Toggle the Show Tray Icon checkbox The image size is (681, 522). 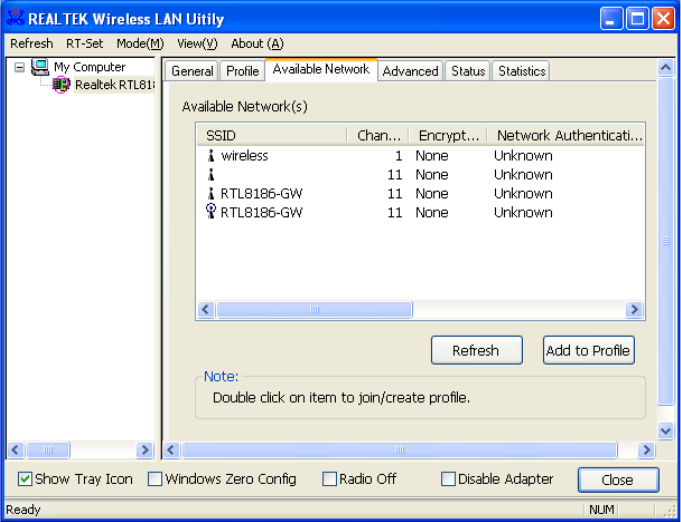(25, 479)
